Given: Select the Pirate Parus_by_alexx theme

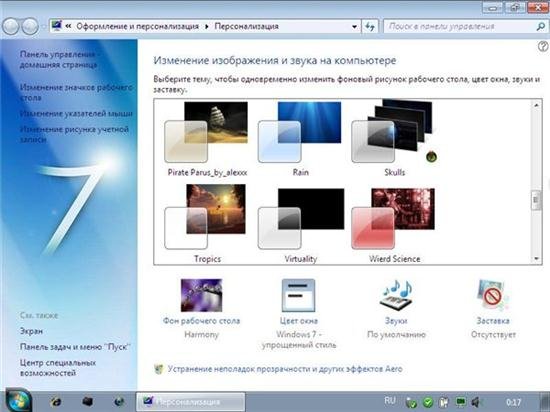Looking at the screenshot, I should [207, 139].
